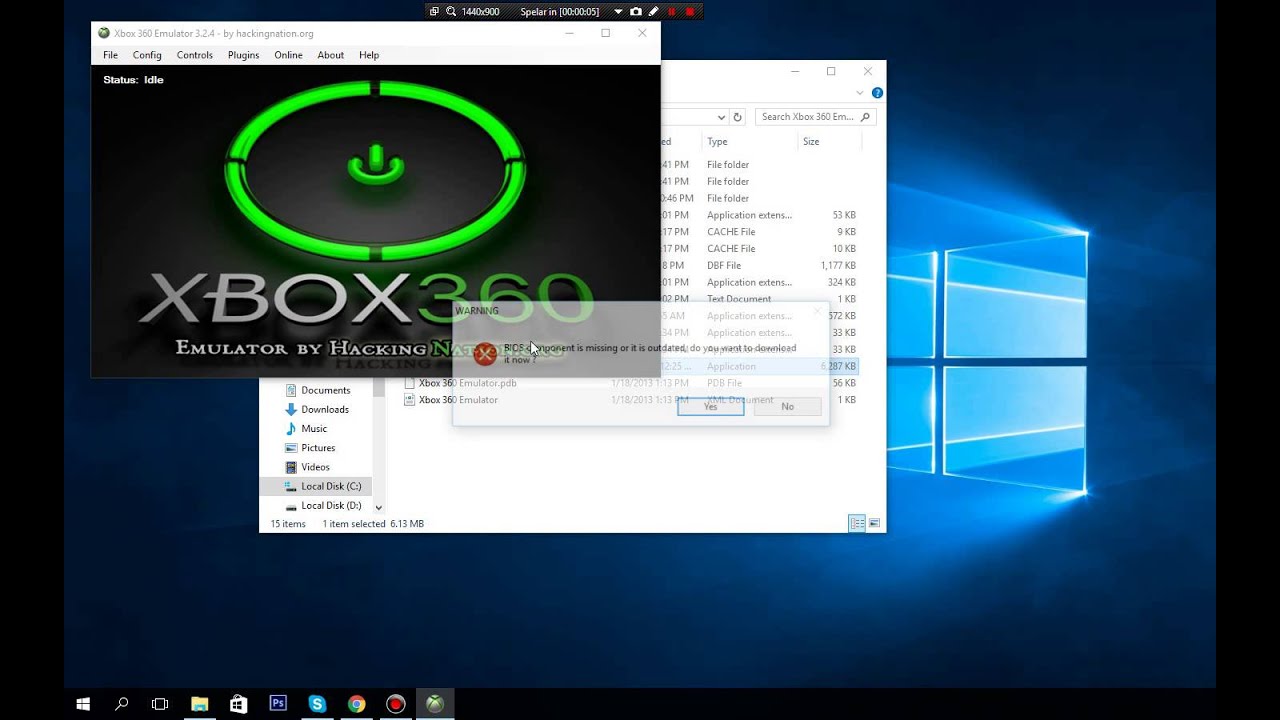The width and height of the screenshot is (1280, 720).
Task: Open Documents in Explorer sidebar
Action: (x=325, y=390)
